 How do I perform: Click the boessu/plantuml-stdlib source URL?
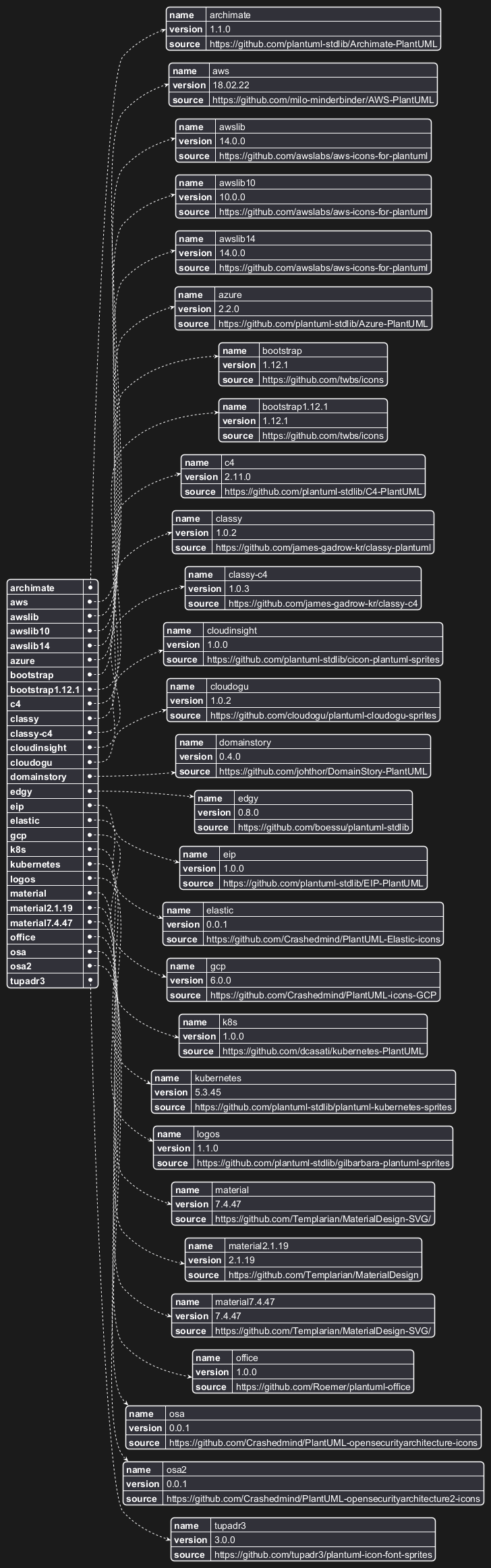pos(323,827)
